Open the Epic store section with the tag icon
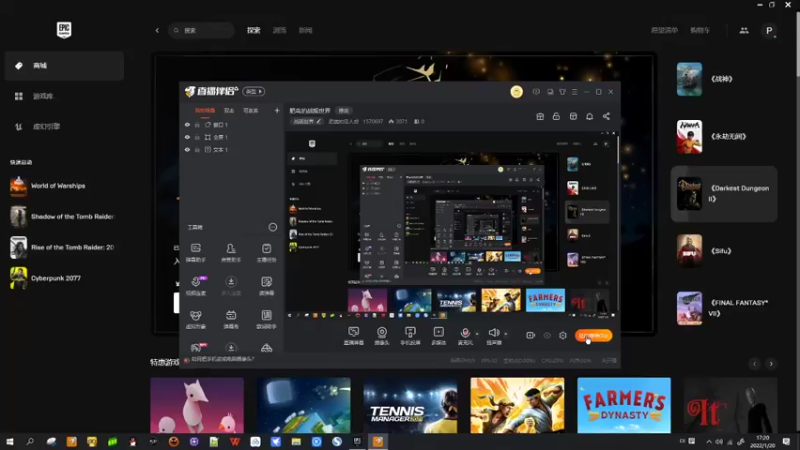Image resolution: width=800 pixels, height=450 pixels. 64,65
